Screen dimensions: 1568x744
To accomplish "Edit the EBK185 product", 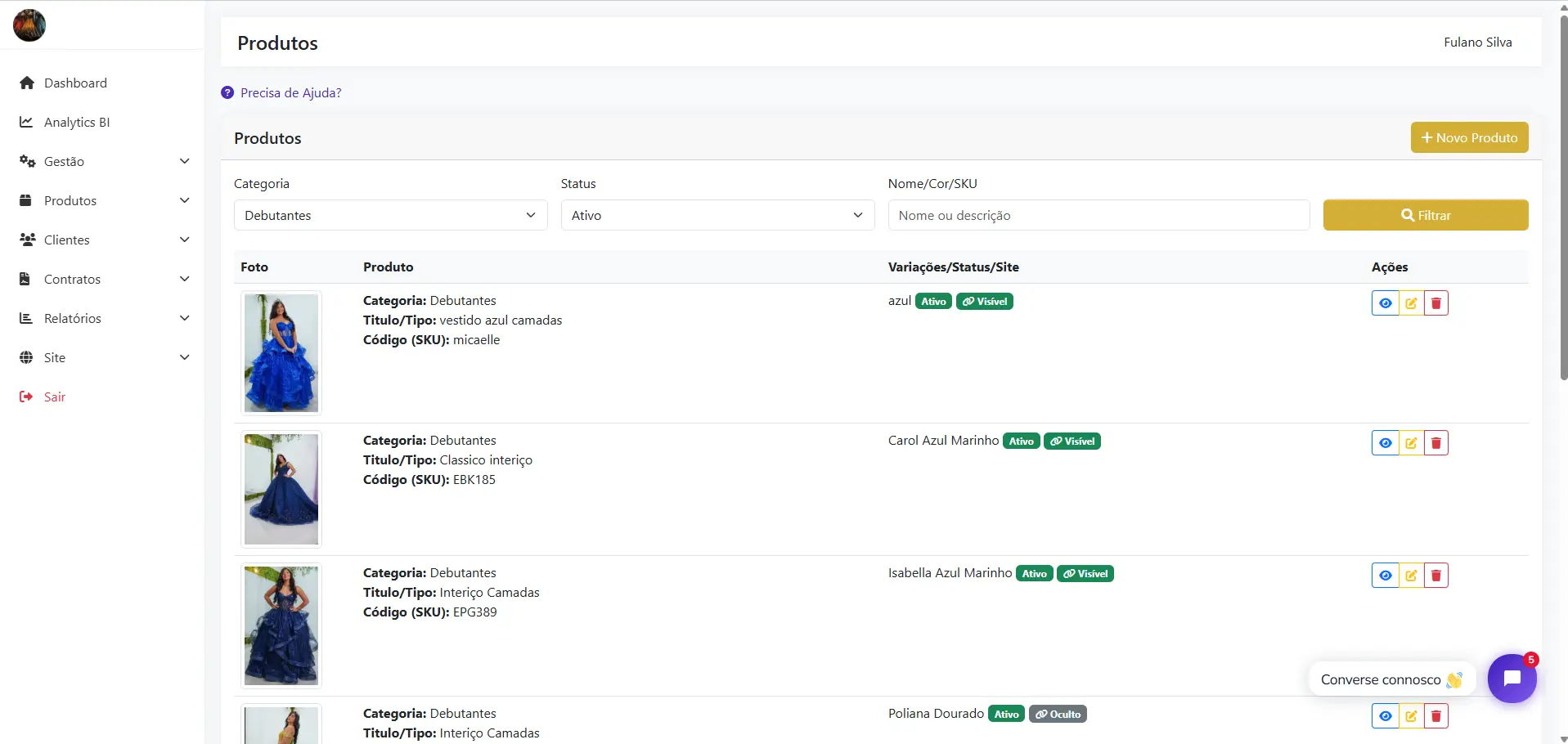I will [1411, 443].
